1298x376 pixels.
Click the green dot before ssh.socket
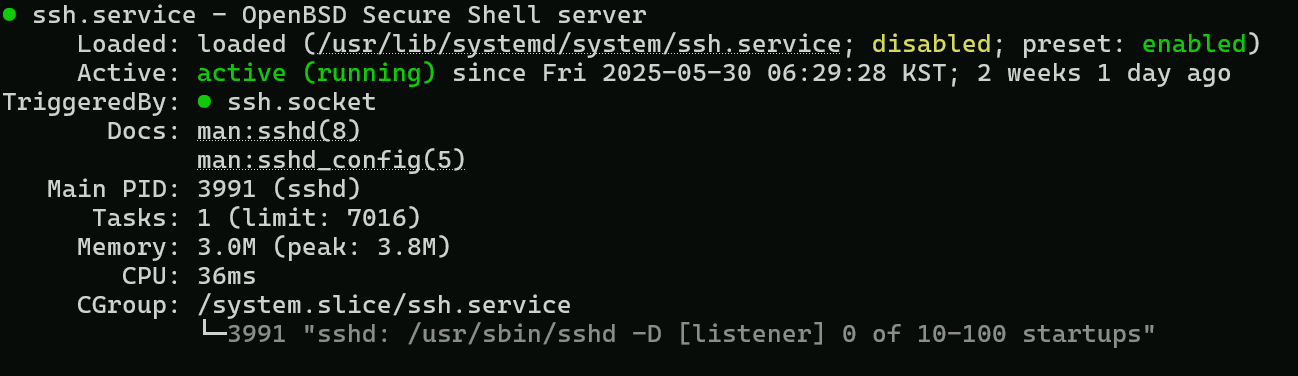coord(205,102)
